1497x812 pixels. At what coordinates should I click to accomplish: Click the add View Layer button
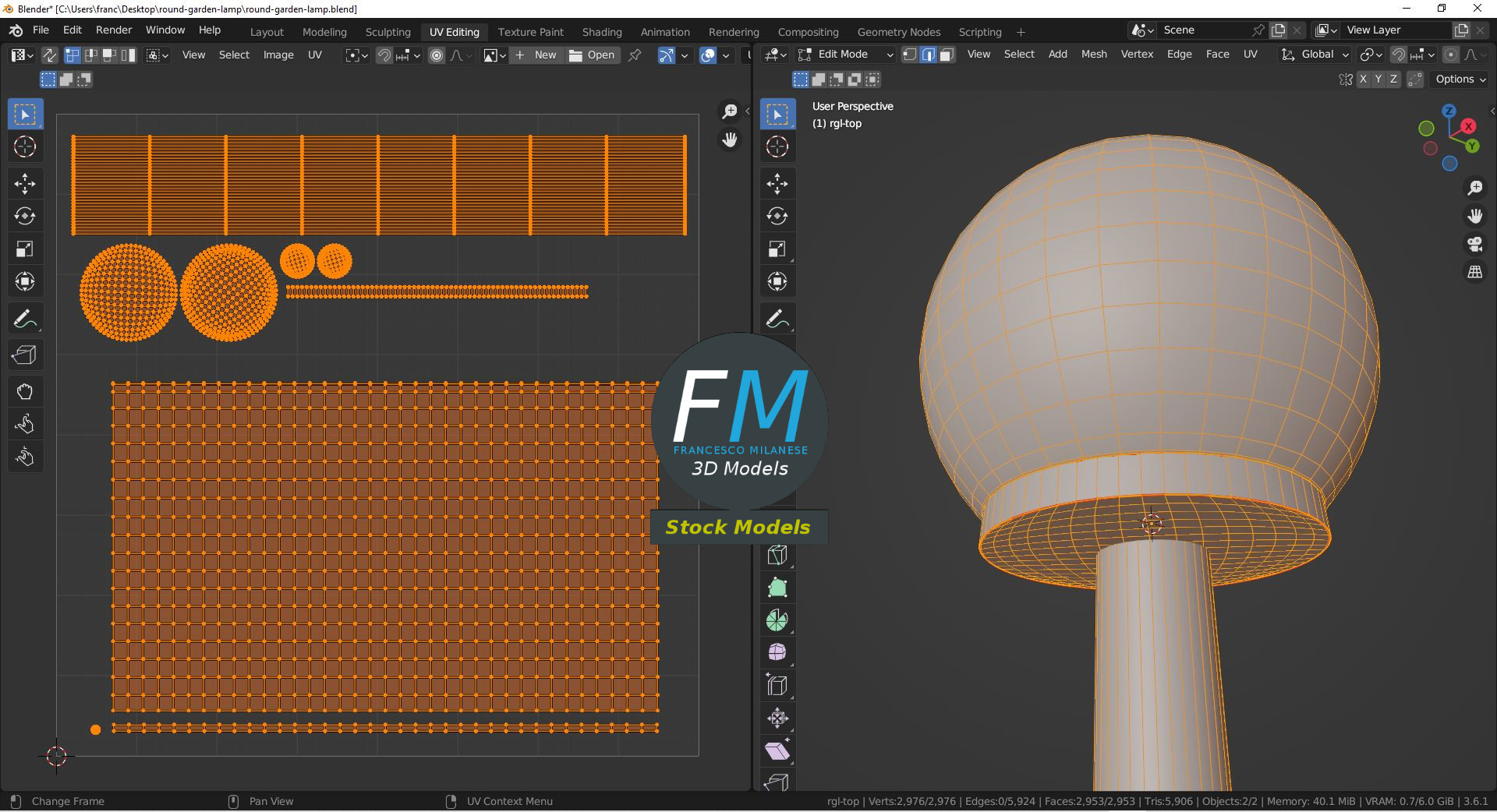tap(1461, 30)
